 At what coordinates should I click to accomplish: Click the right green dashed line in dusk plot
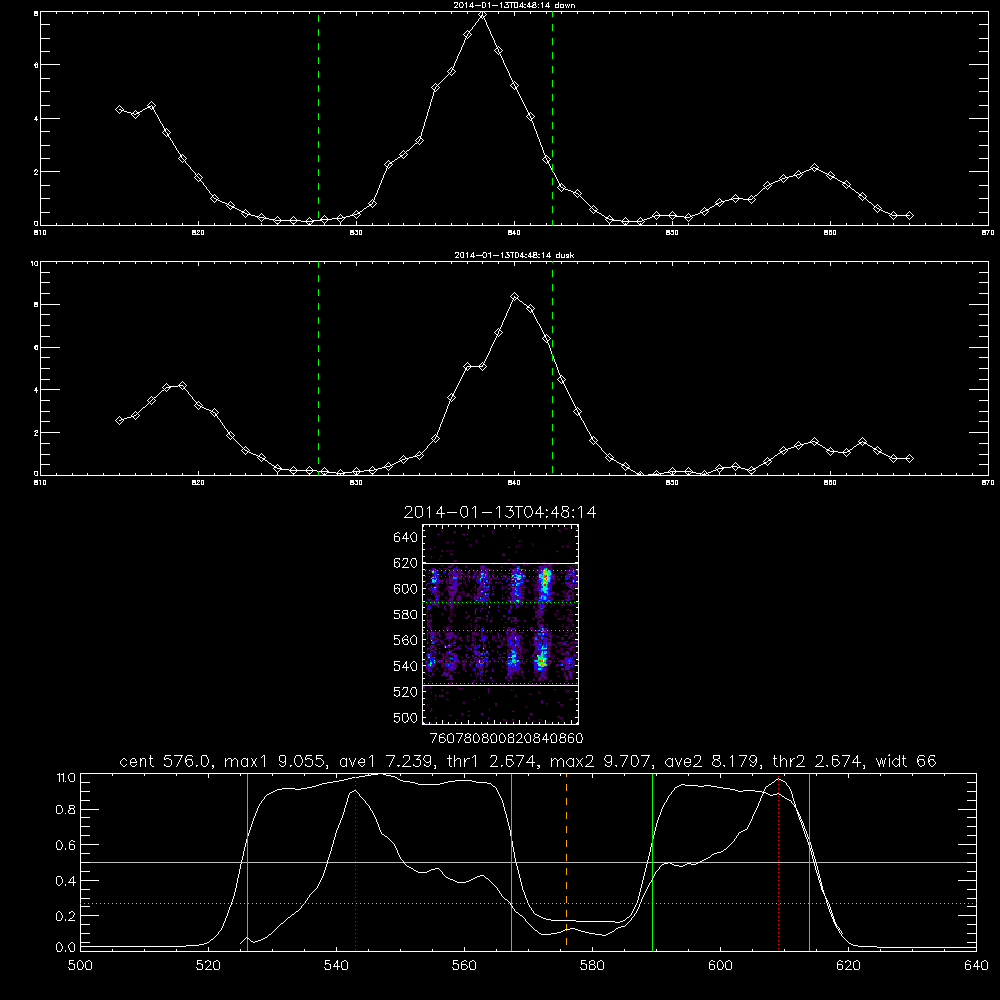pos(552,369)
